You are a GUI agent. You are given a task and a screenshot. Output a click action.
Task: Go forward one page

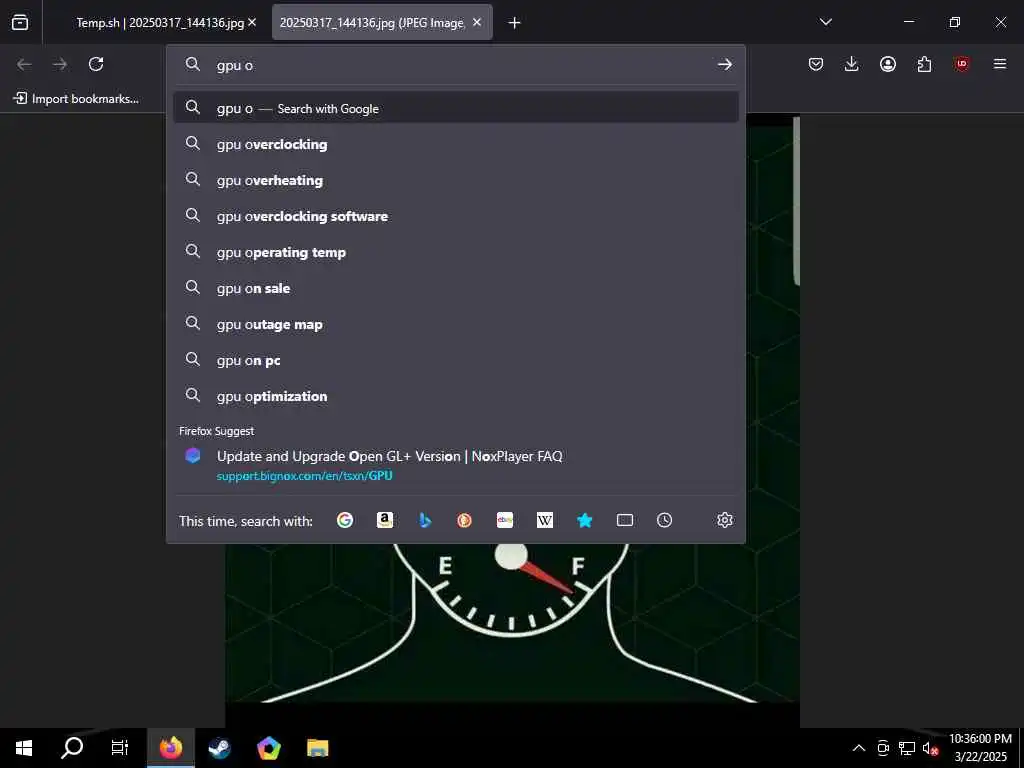coord(60,64)
